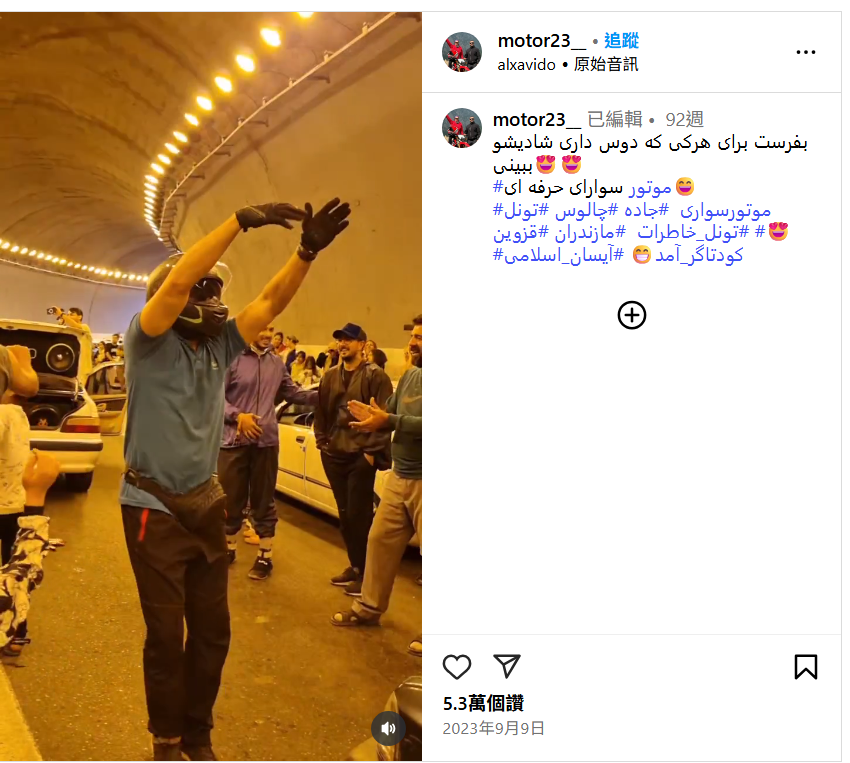Open motor23__ header profile picture
The image size is (850, 763).
pyautogui.click(x=462, y=52)
